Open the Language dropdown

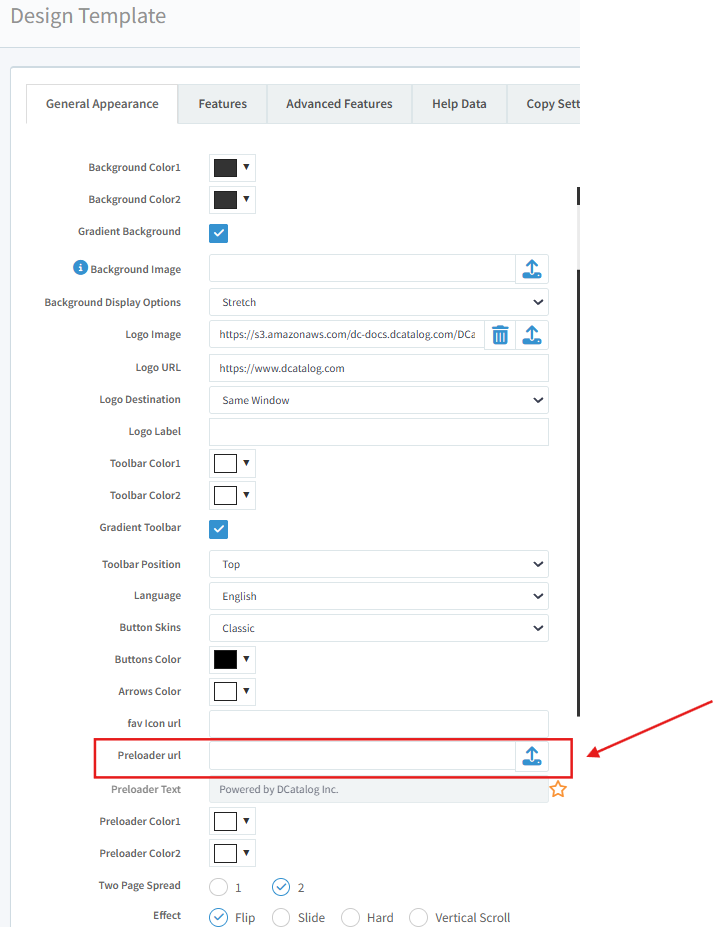pos(378,596)
